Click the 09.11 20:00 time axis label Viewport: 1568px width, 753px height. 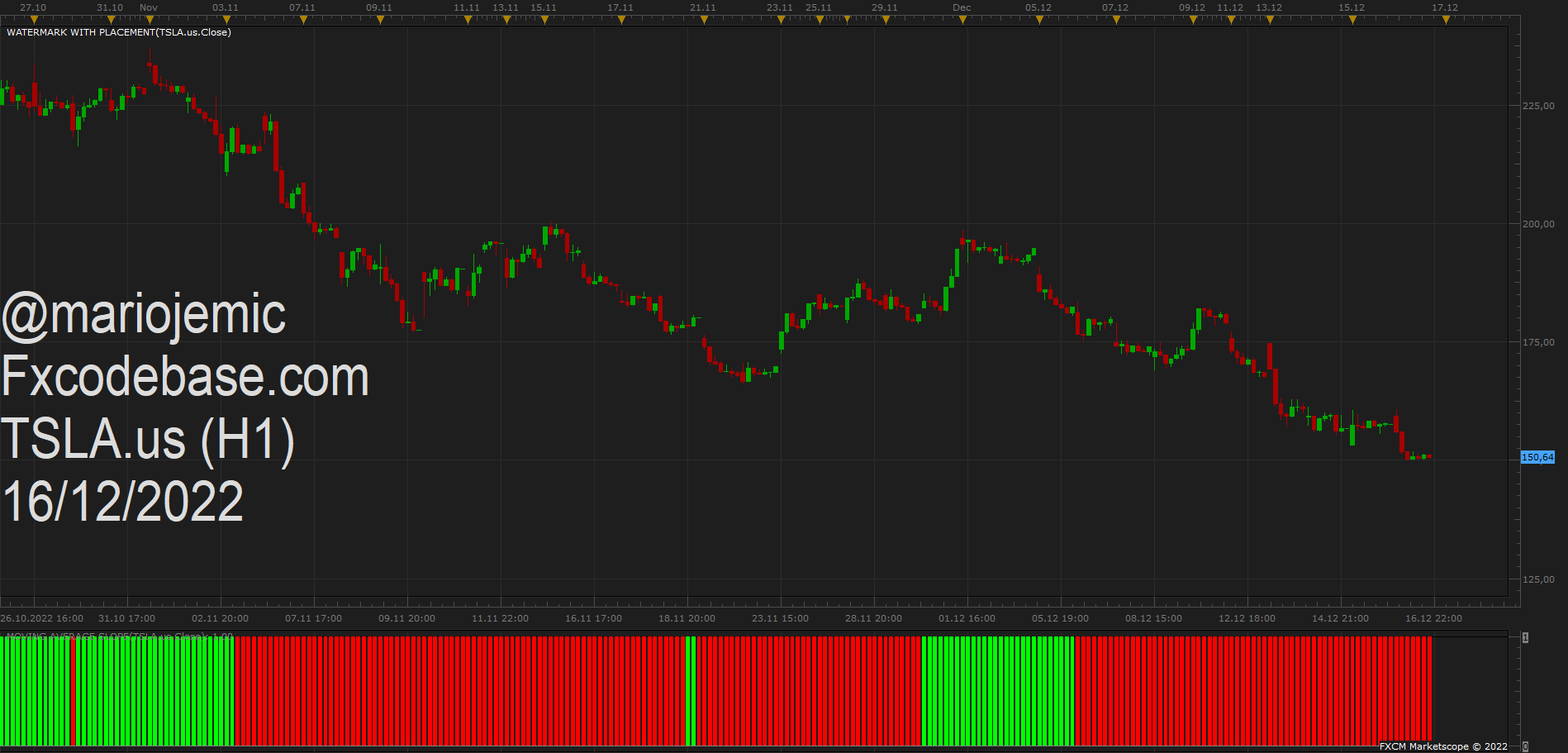pos(406,618)
